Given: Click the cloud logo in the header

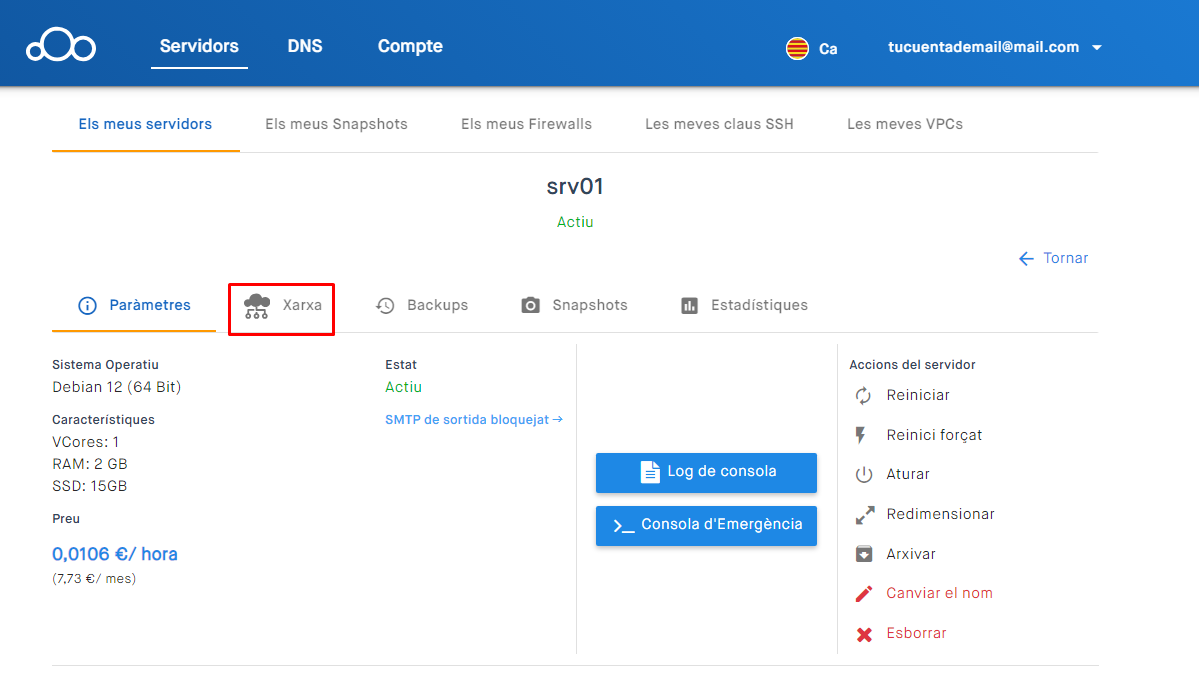Looking at the screenshot, I should coord(61,47).
